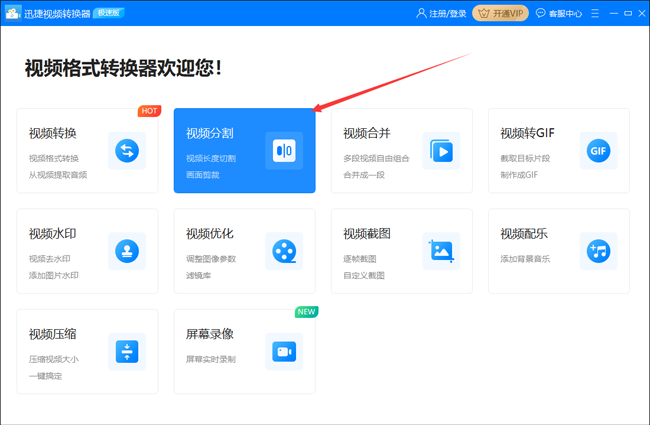Screen dimensions: 650x425
Task: Click the 视频压缩 compress icon
Action: pos(126,351)
